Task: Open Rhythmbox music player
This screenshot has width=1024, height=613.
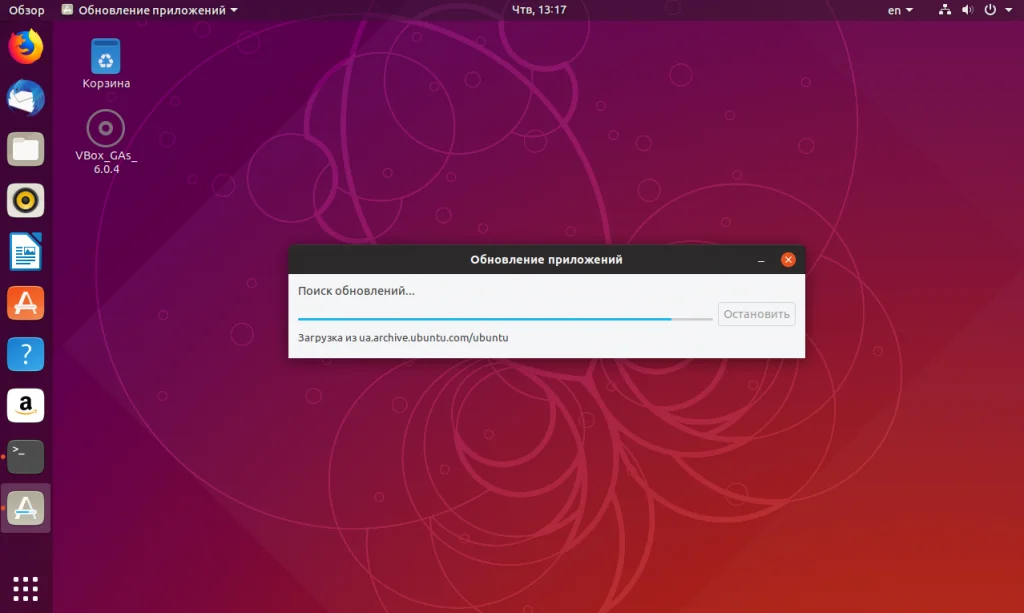Action: pos(25,200)
